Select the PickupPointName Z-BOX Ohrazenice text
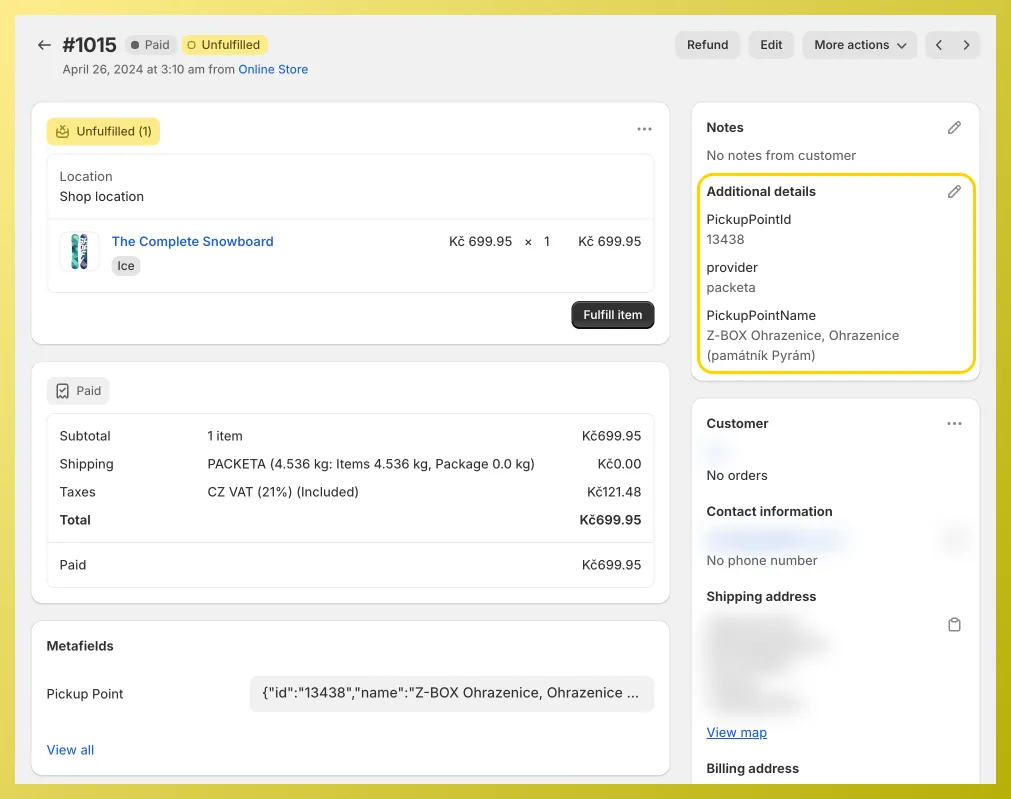This screenshot has width=1011, height=799. [803, 345]
